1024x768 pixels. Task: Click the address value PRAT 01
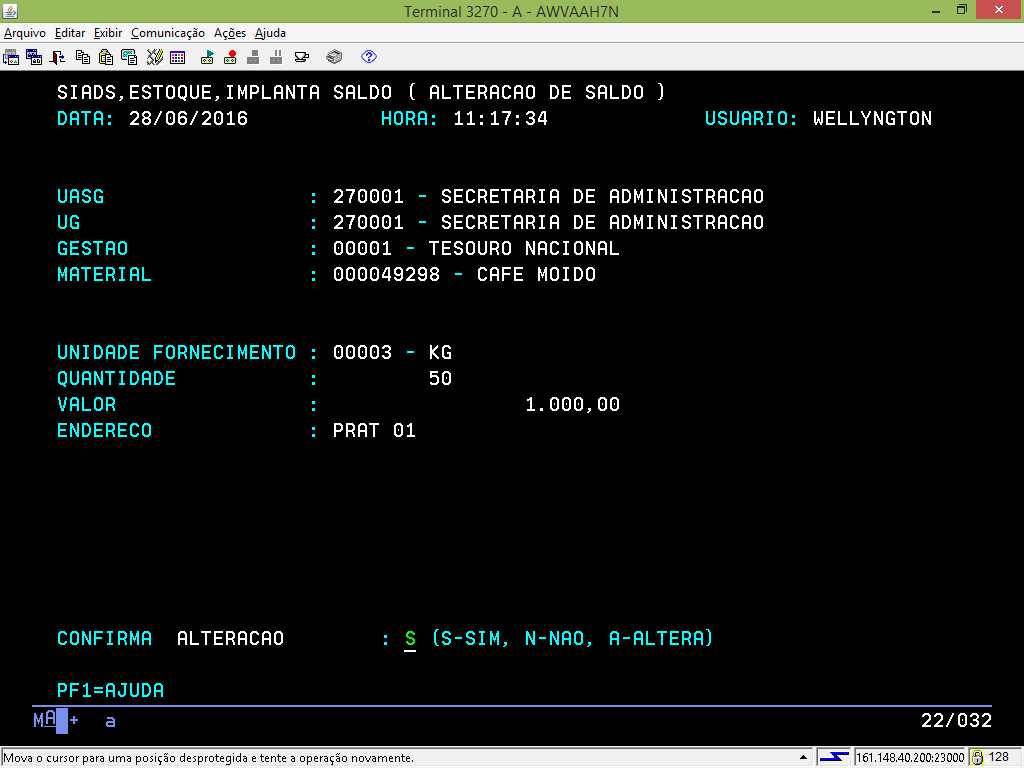click(x=374, y=431)
